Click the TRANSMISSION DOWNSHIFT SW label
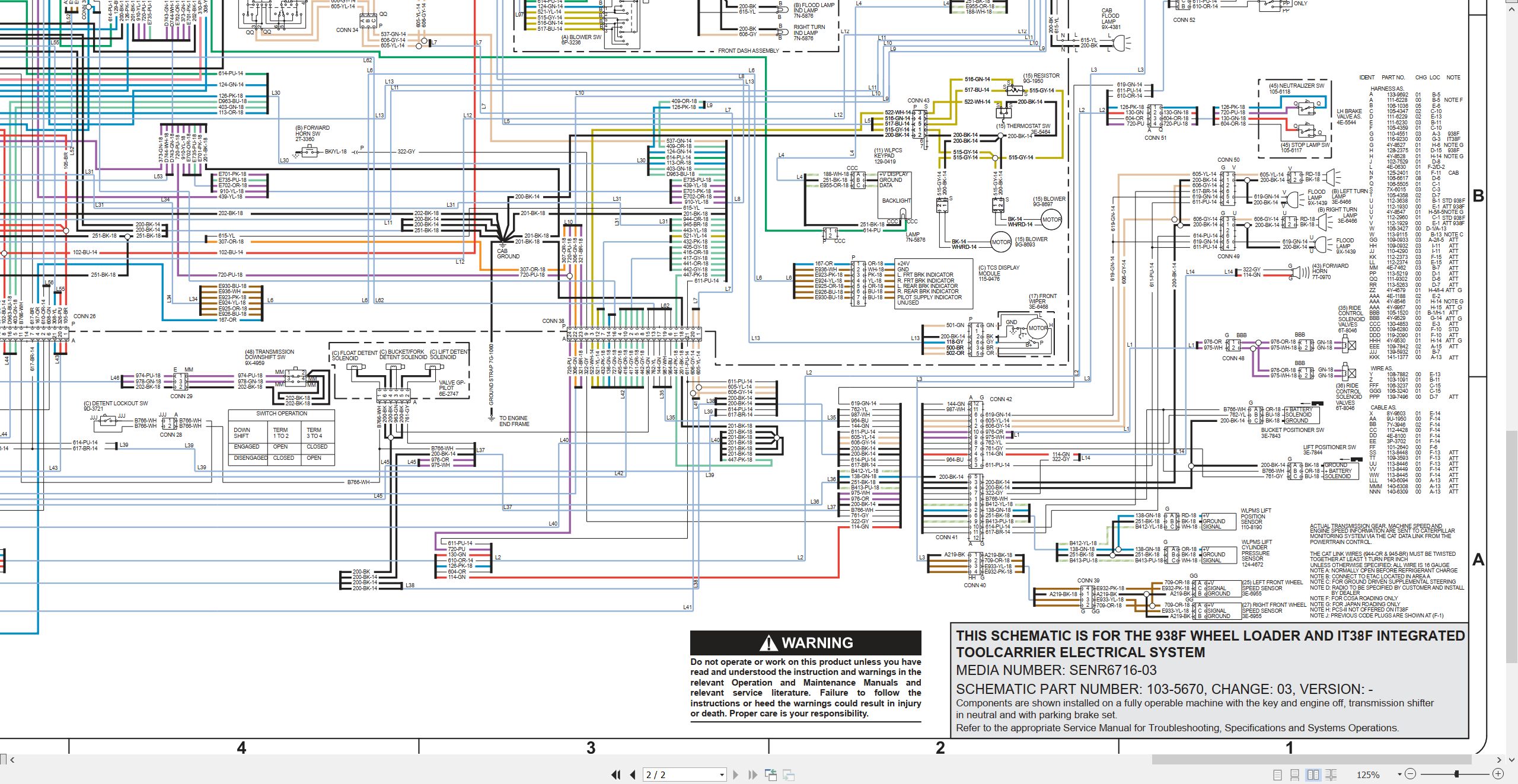This screenshot has width=1518, height=784. 269,357
